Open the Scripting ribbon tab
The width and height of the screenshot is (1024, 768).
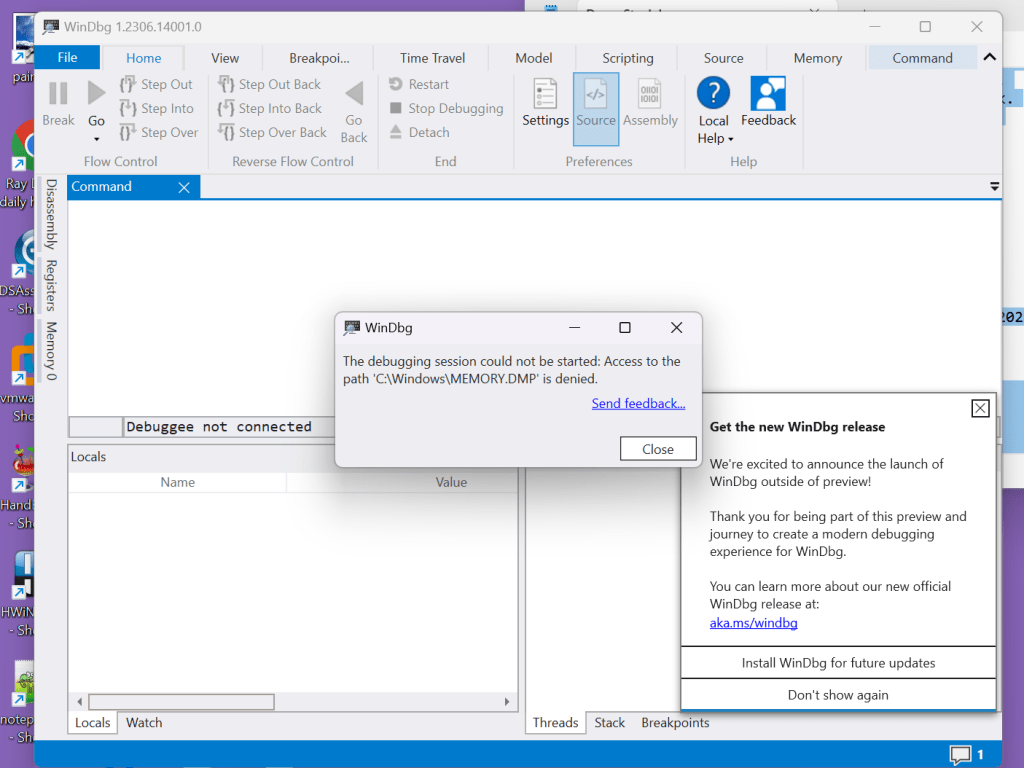(628, 58)
